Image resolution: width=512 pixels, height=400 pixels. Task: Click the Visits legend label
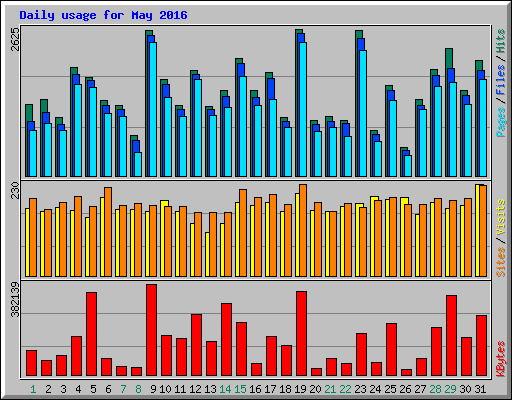501,218
